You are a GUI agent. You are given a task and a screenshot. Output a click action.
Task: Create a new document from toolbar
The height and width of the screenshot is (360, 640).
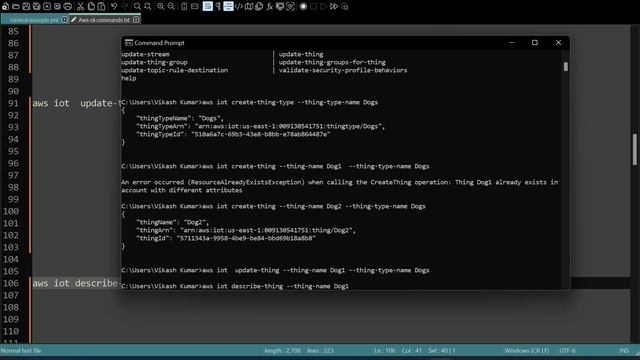coord(5,7)
